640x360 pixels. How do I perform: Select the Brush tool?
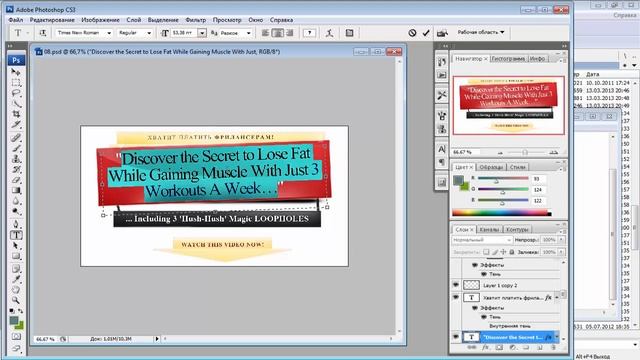pyautogui.click(x=16, y=148)
